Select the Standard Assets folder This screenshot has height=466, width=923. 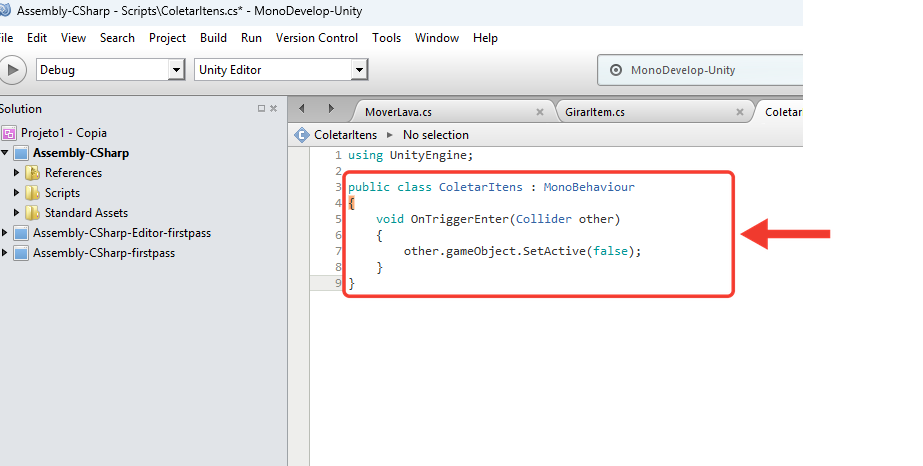87,213
